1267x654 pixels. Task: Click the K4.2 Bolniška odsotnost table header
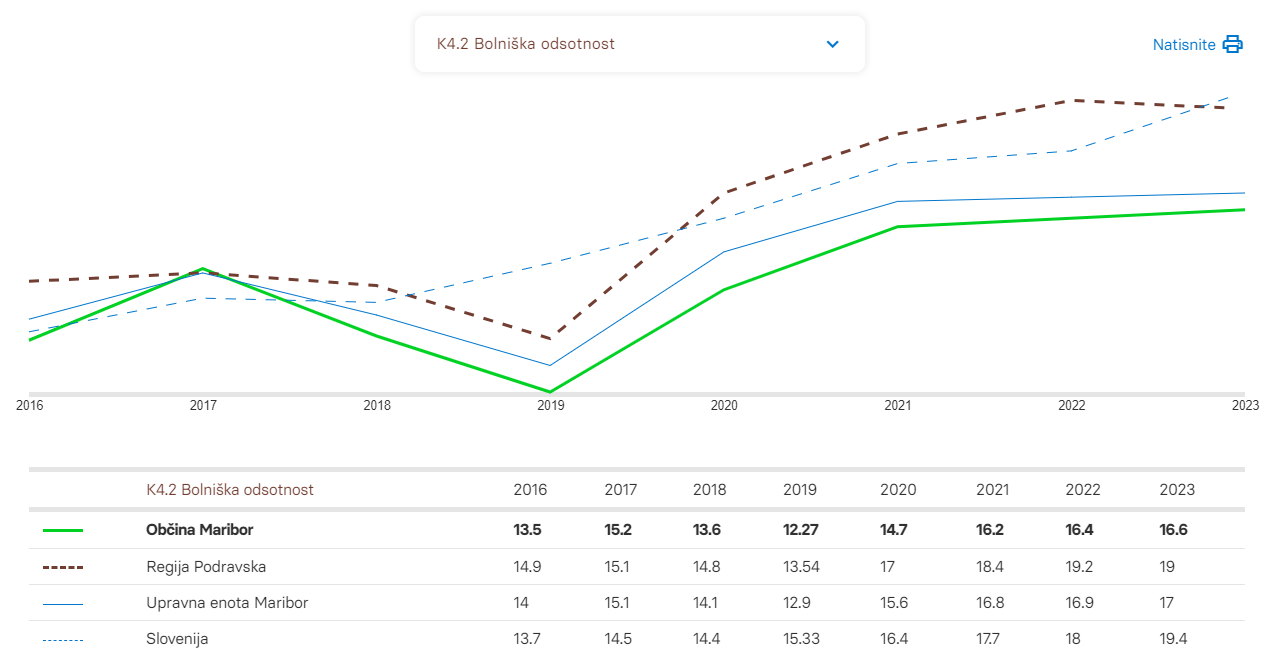click(230, 490)
